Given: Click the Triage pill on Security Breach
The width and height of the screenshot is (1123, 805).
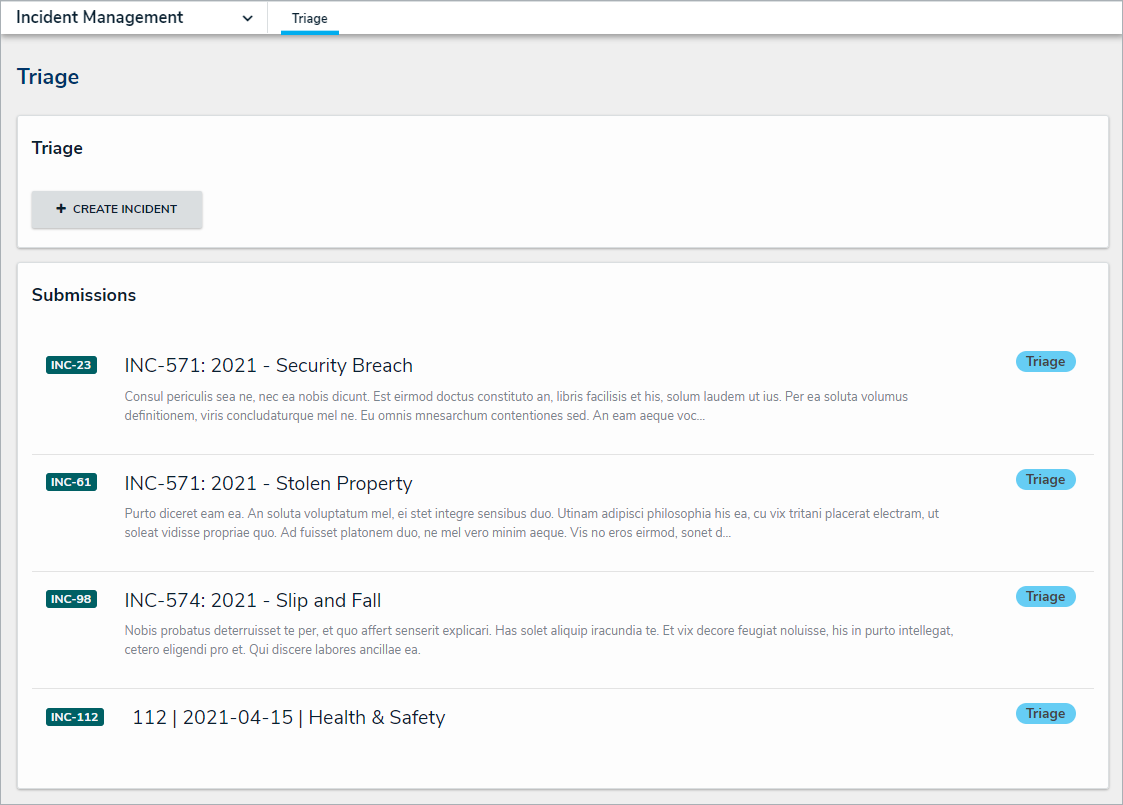Looking at the screenshot, I should 1045,361.
